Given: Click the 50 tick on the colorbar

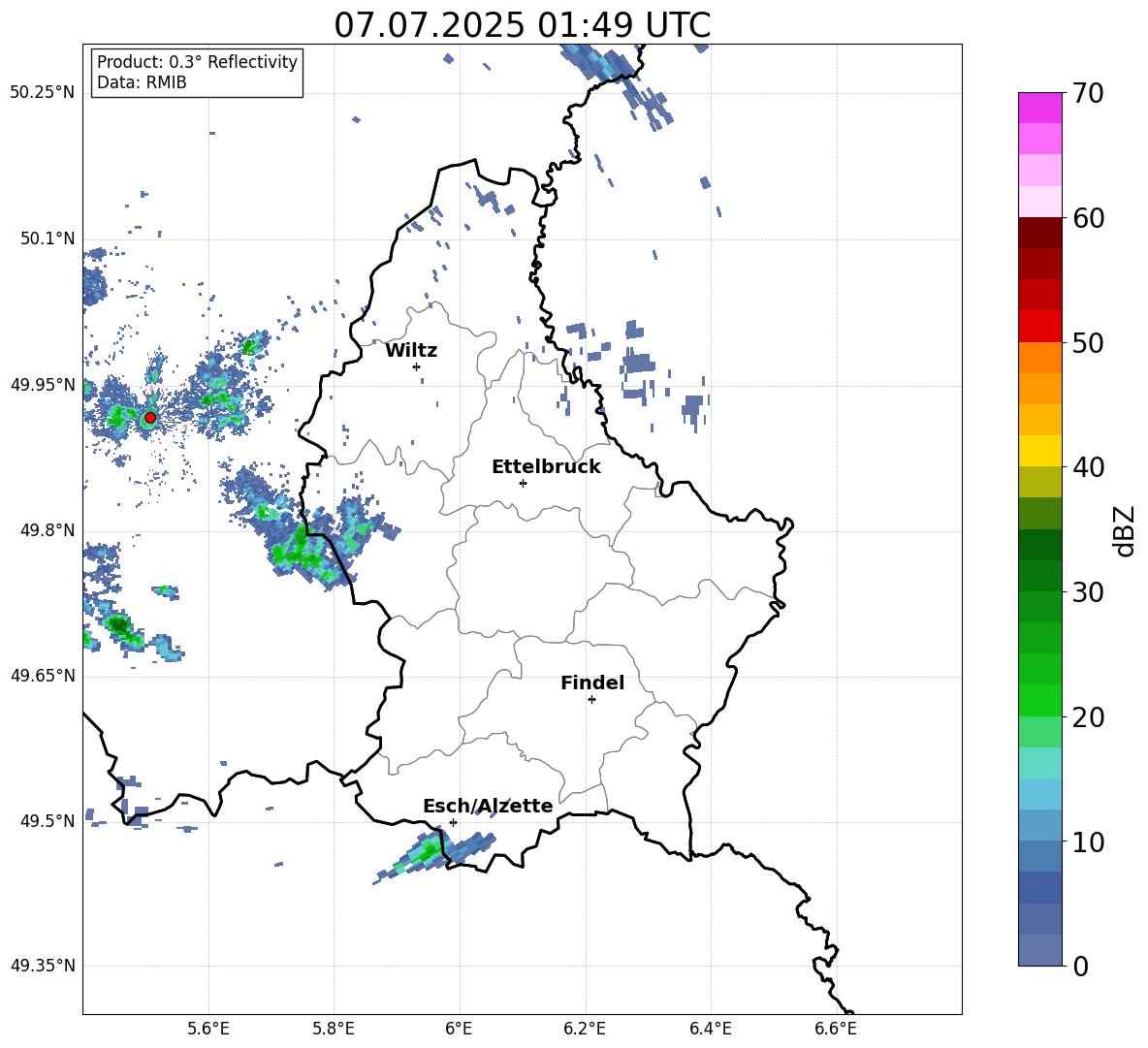Looking at the screenshot, I should 1088,342.
